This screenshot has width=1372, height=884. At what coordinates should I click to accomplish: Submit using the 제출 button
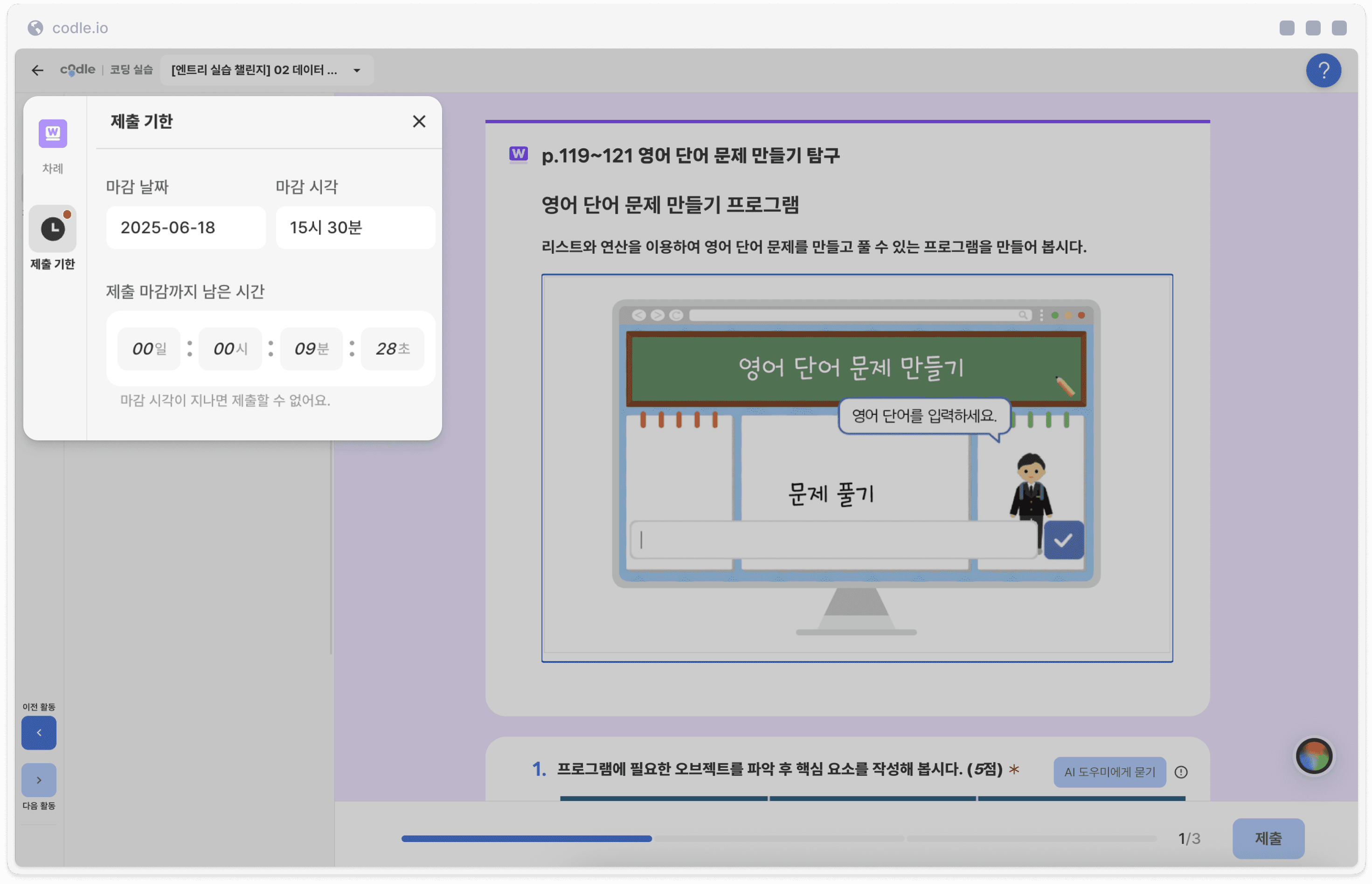[1268, 838]
